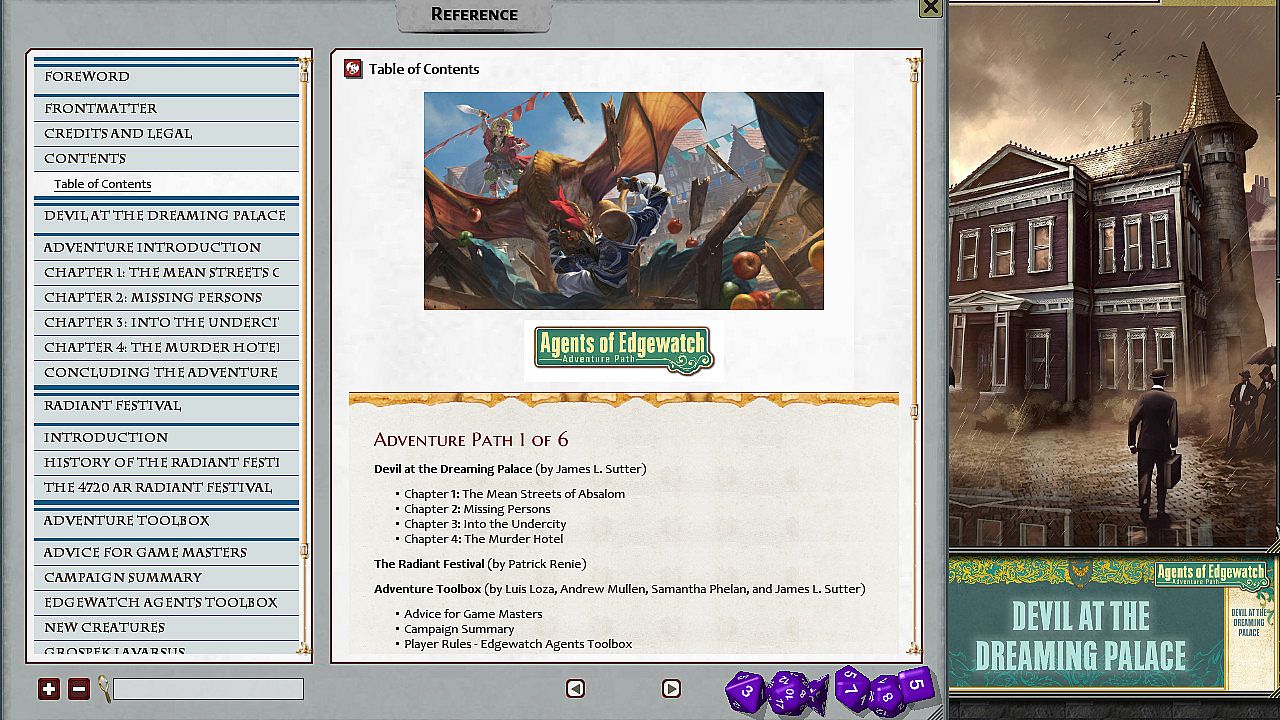The width and height of the screenshot is (1280, 720).
Task: Open the Adventure Introduction section
Action: tap(166, 247)
